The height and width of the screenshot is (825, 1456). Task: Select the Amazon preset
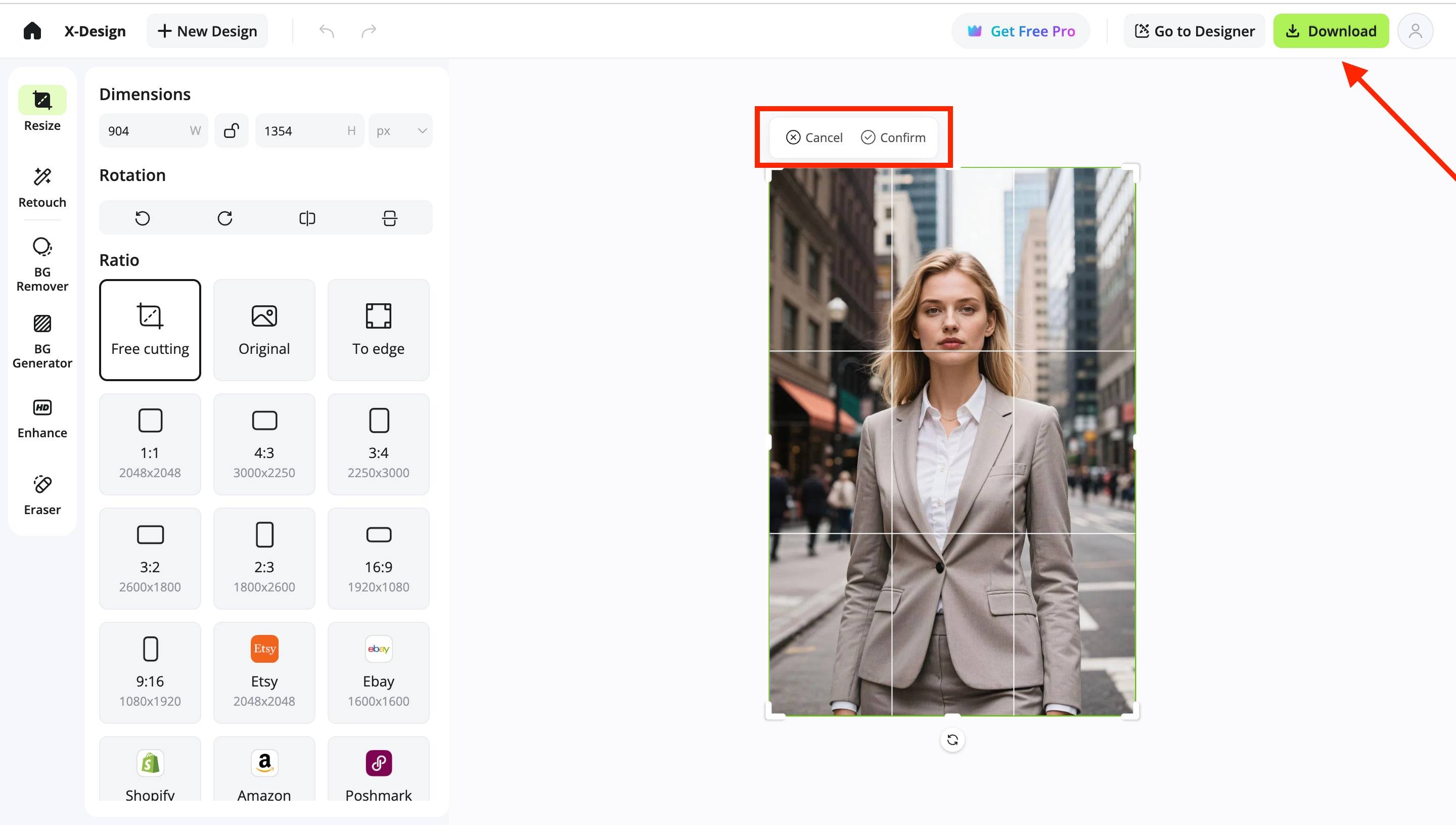click(x=264, y=769)
